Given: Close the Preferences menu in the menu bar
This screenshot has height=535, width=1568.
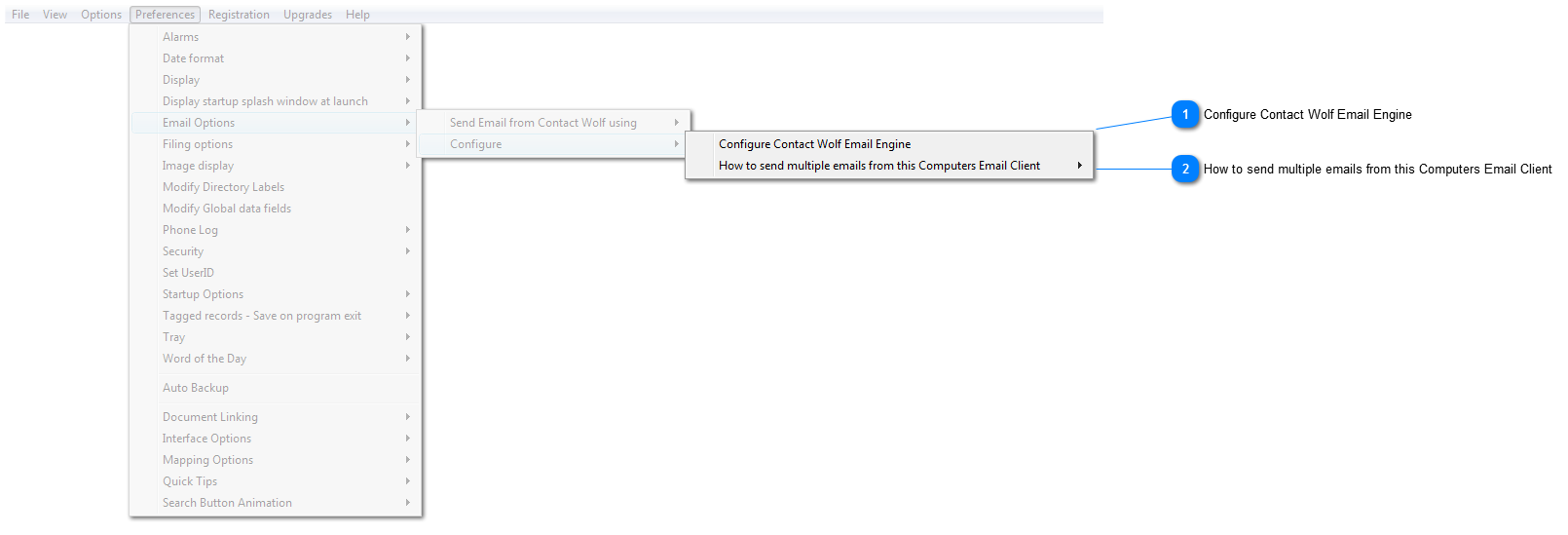Looking at the screenshot, I should pos(165,15).
